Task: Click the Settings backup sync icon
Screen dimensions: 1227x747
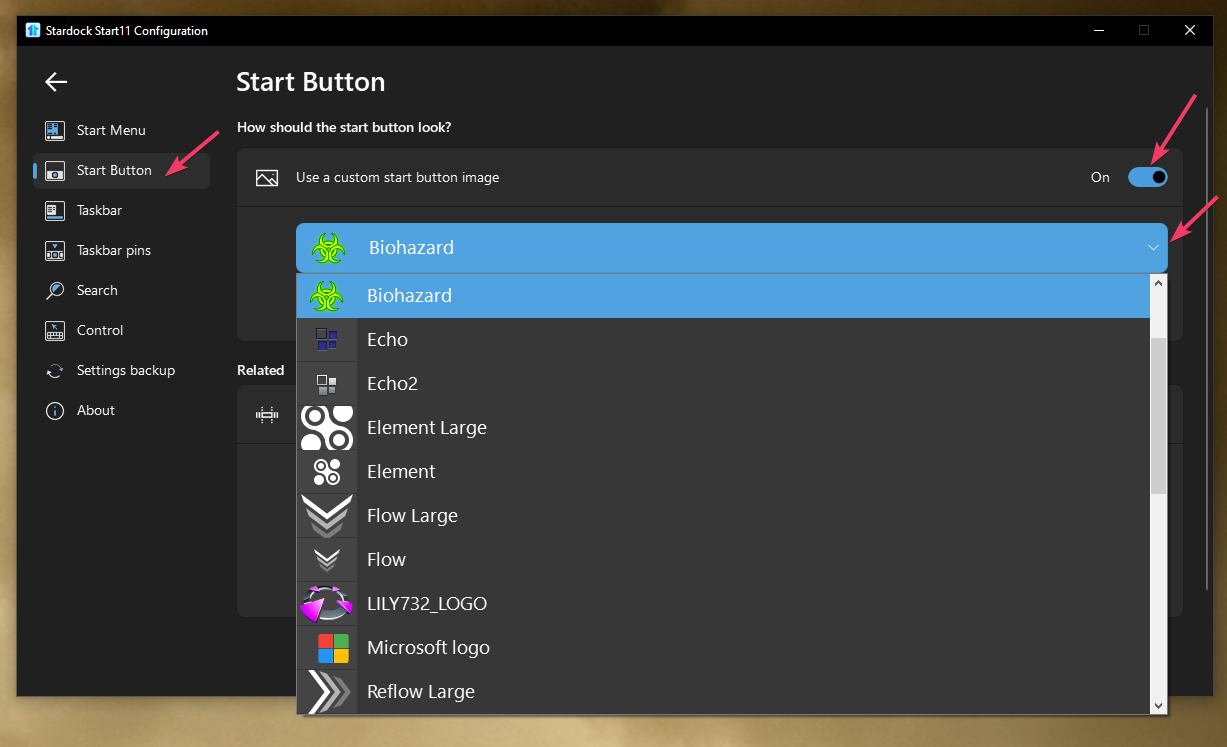Action: [x=55, y=371]
